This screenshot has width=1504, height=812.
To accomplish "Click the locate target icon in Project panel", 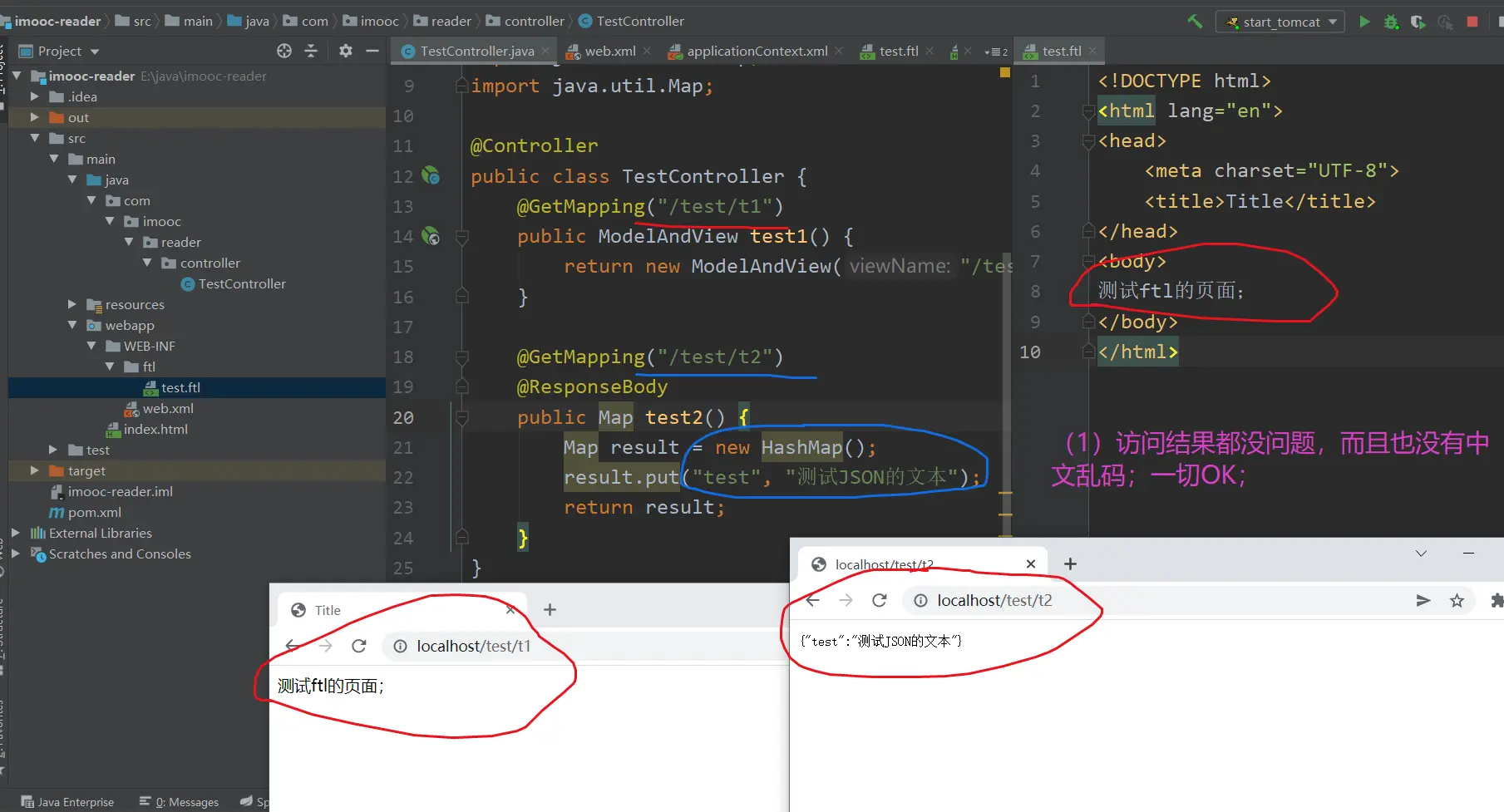I will click(x=284, y=51).
